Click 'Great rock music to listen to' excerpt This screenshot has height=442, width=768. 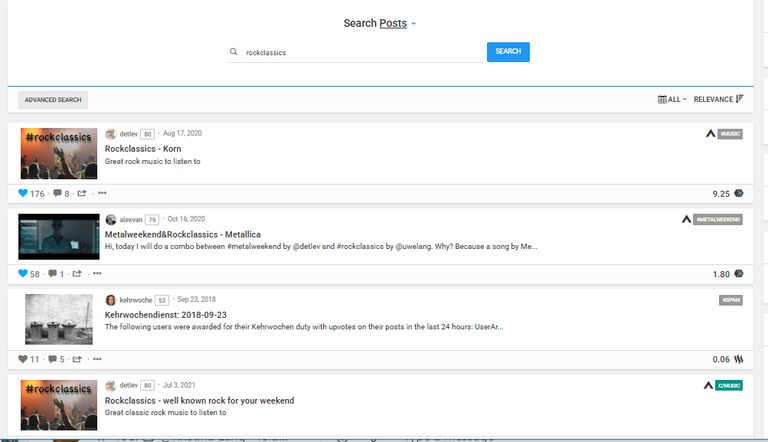tap(152, 161)
